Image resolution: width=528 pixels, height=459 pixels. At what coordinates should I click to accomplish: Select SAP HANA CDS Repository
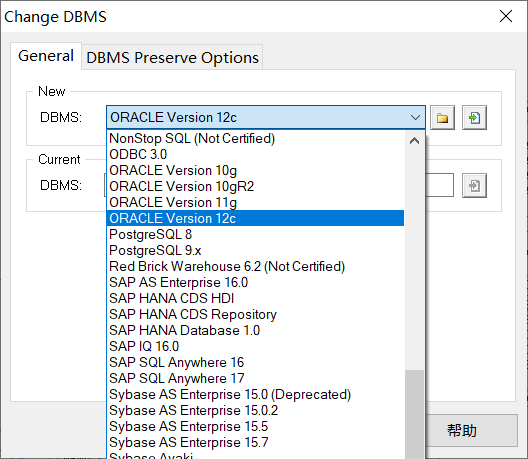pyautogui.click(x=255, y=314)
